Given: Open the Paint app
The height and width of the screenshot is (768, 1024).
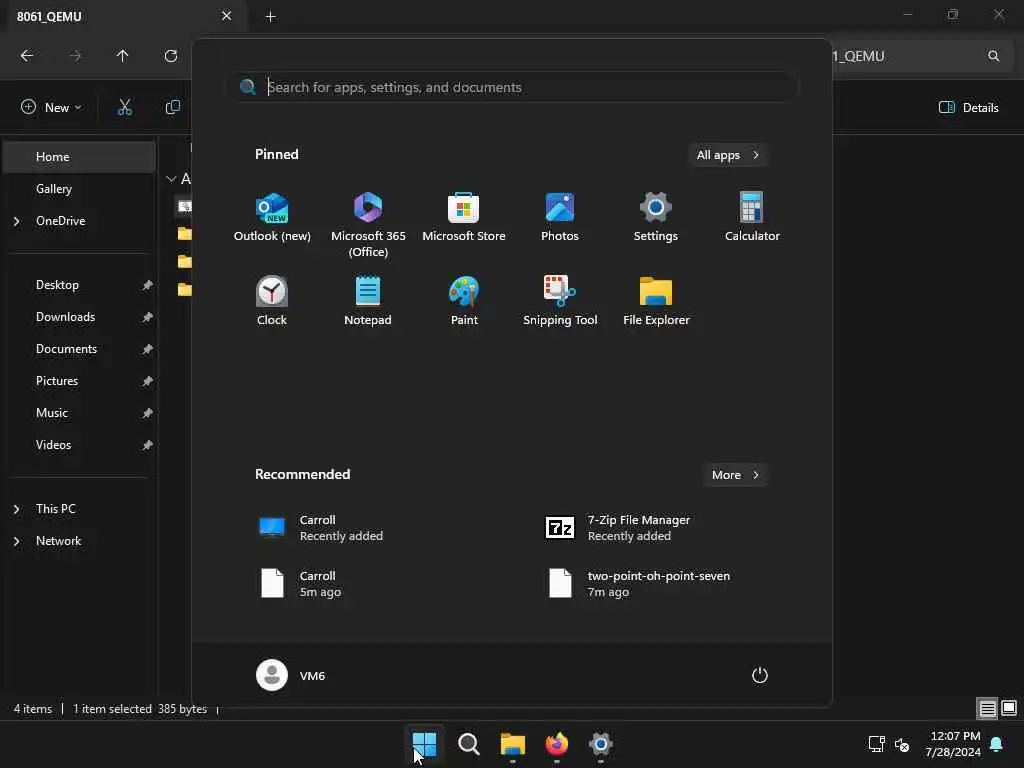Looking at the screenshot, I should [x=464, y=302].
